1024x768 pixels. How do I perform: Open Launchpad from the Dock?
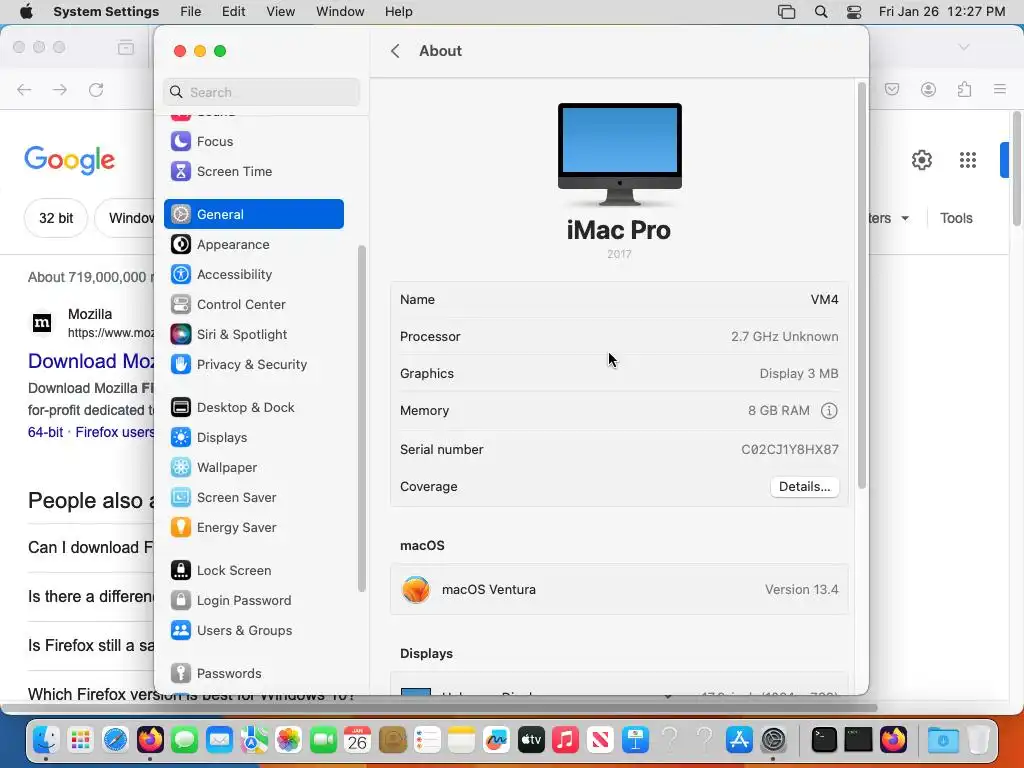point(80,740)
